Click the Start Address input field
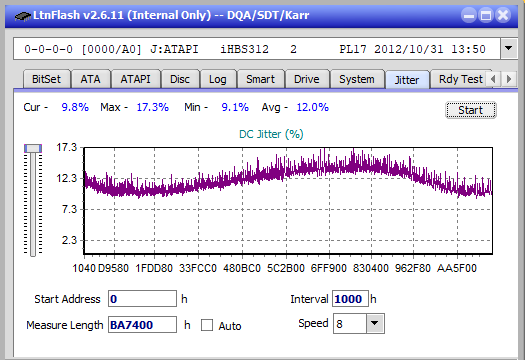 coord(142,299)
